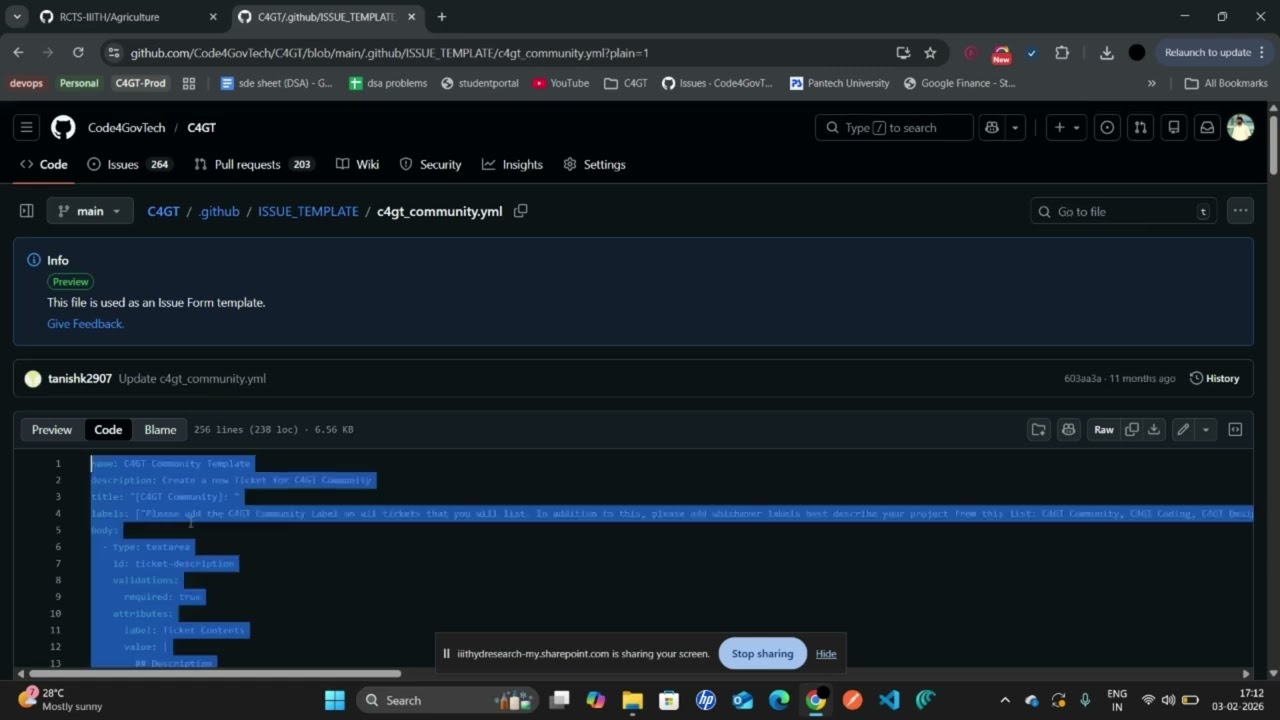The height and width of the screenshot is (720, 1280).
Task: Open more file actions ellipsis menu
Action: (1240, 211)
